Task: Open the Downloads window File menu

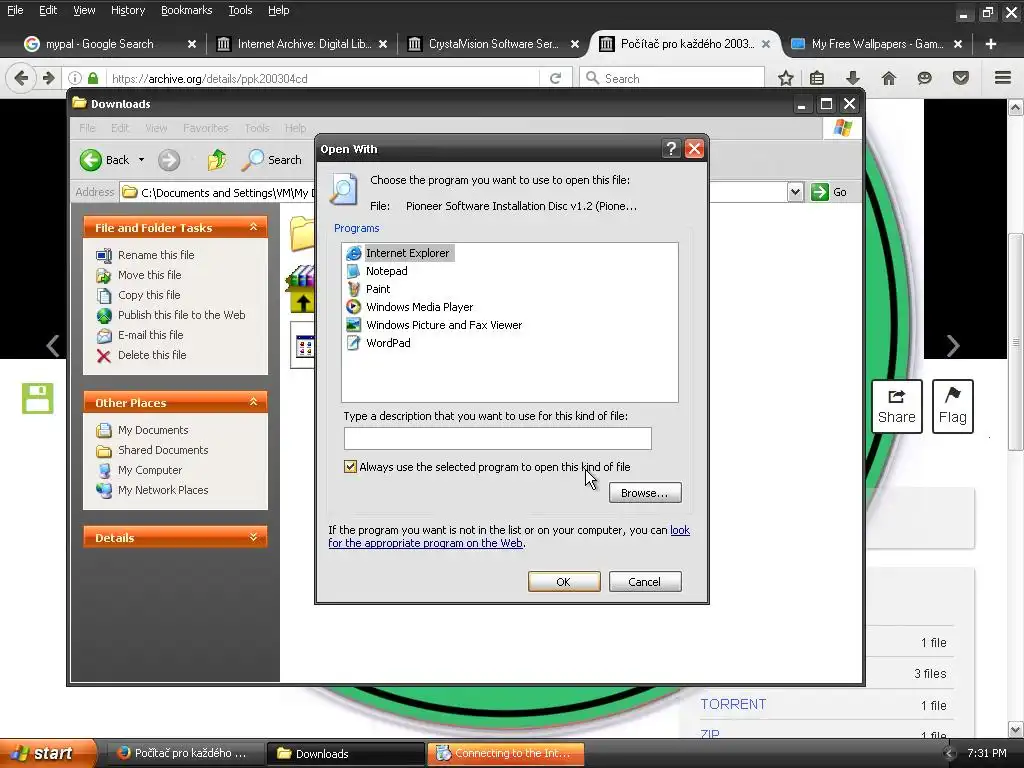Action: pyautogui.click(x=88, y=128)
